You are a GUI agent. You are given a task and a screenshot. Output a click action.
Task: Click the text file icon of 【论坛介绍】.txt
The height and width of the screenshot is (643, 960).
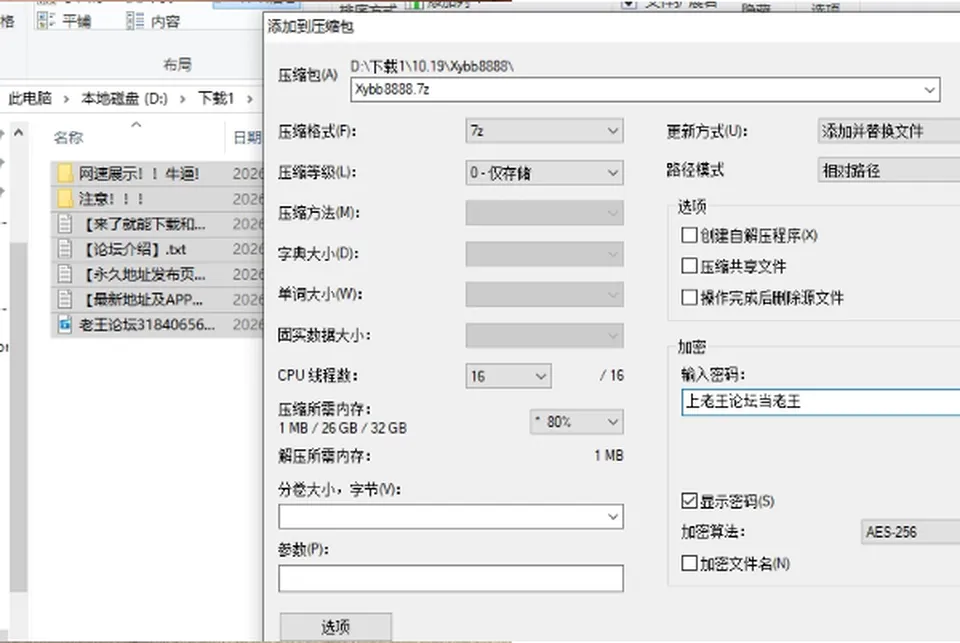(x=65, y=249)
